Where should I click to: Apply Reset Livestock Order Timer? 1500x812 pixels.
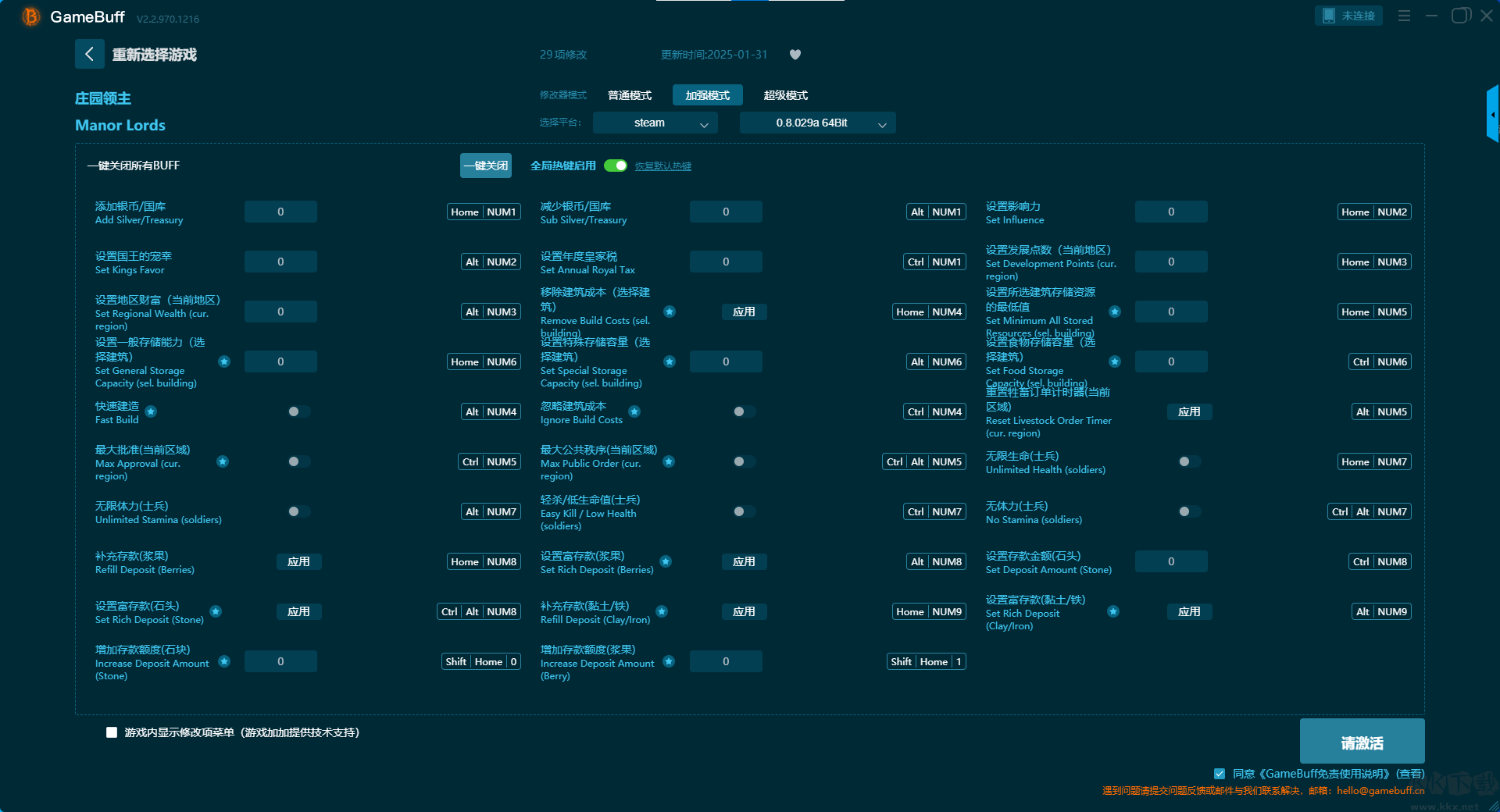[x=1189, y=411]
